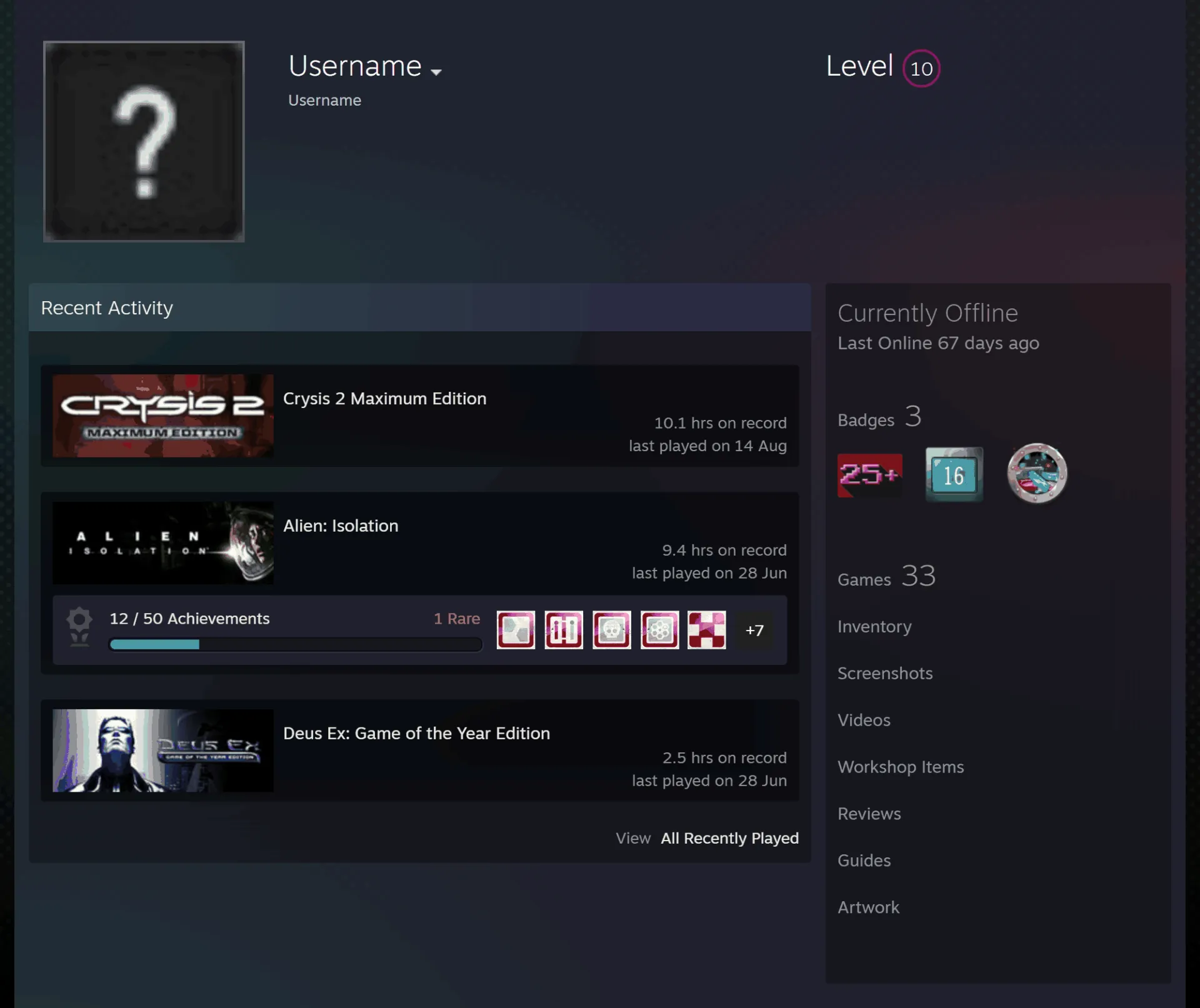Click the achievements trophy icon

[x=79, y=627]
